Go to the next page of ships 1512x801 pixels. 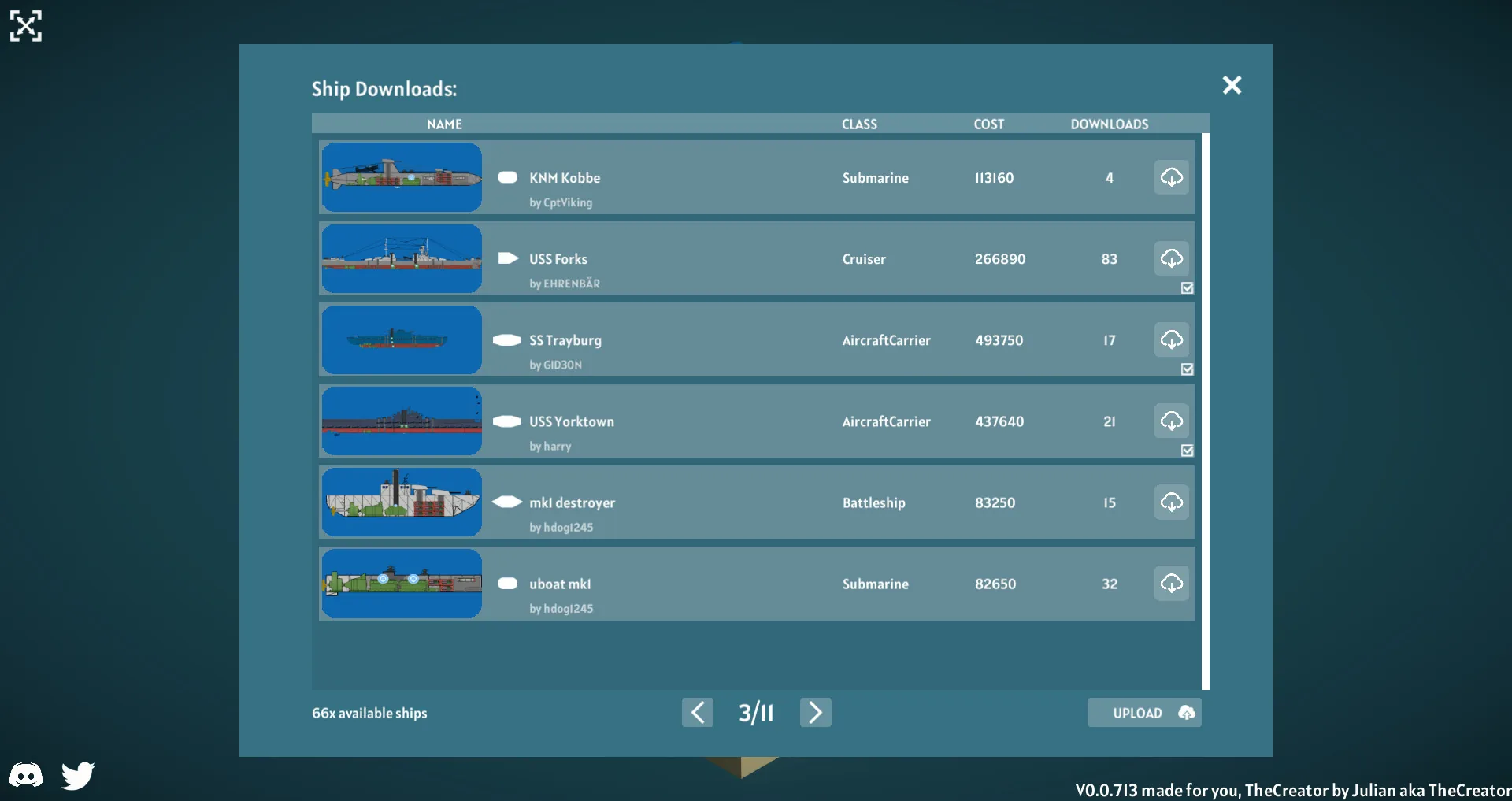(x=816, y=712)
